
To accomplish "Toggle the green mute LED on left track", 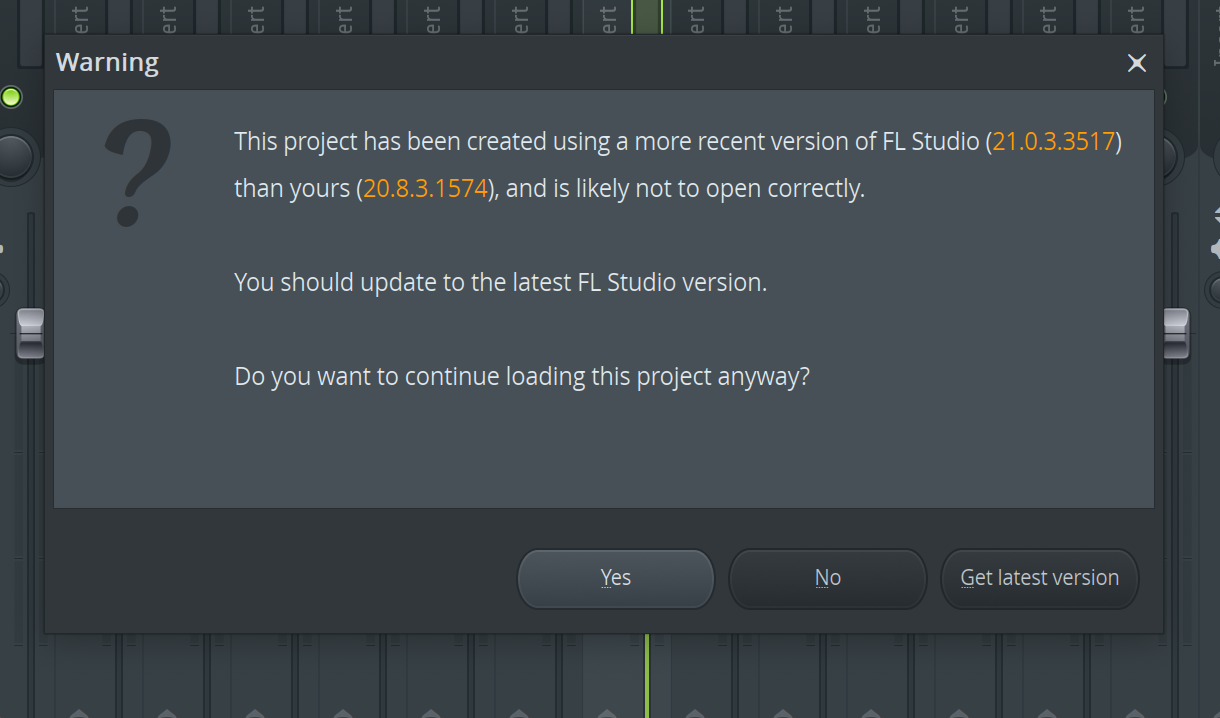I will click(11, 97).
